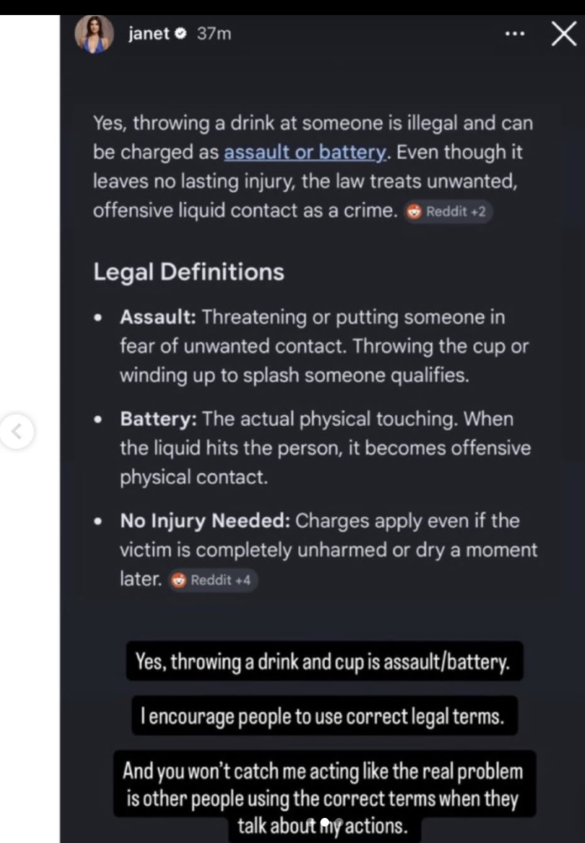Open the three-dot more options menu
Viewport: 585px width, 843px height.
click(x=515, y=34)
